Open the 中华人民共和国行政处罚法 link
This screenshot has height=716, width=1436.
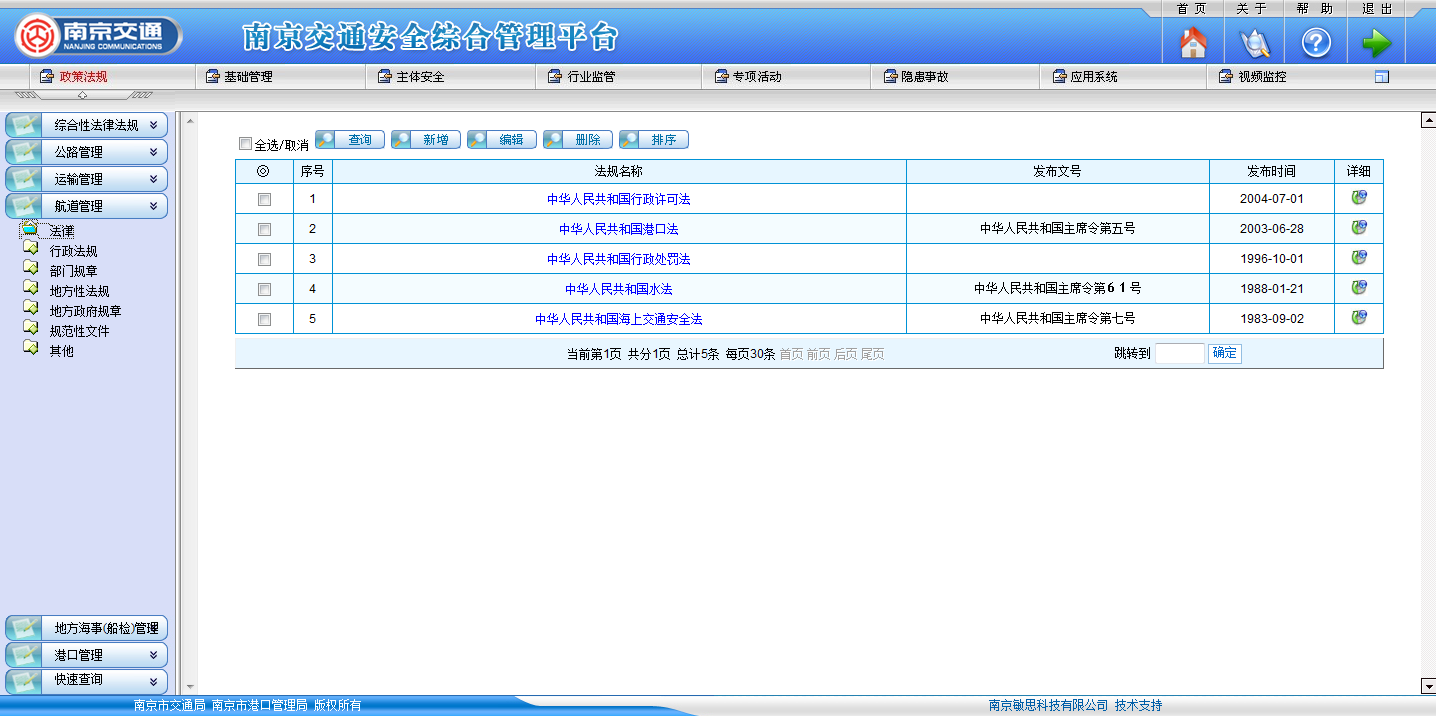click(x=618, y=259)
